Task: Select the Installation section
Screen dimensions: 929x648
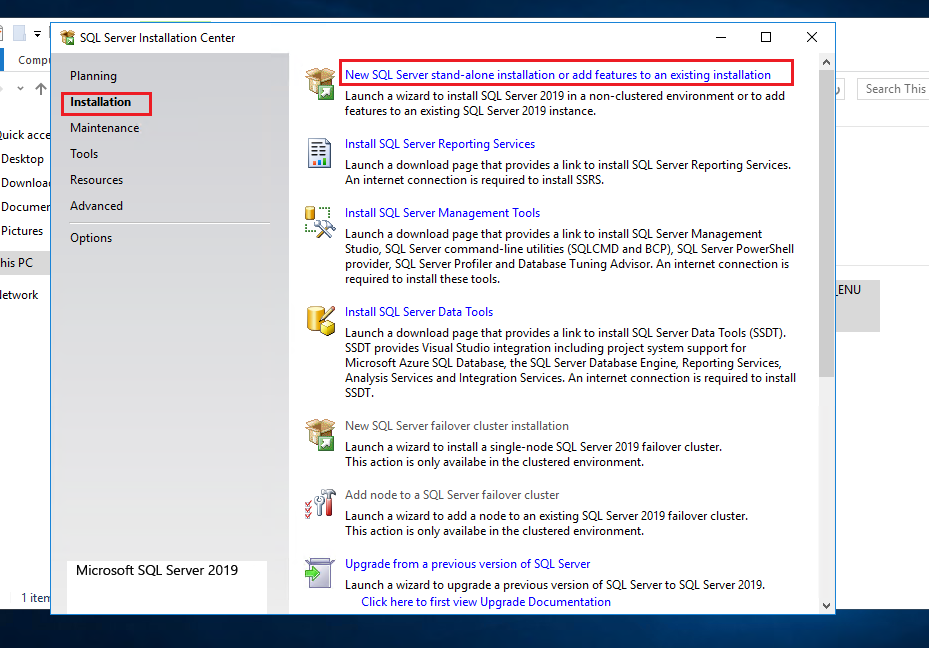Action: pyautogui.click(x=100, y=102)
